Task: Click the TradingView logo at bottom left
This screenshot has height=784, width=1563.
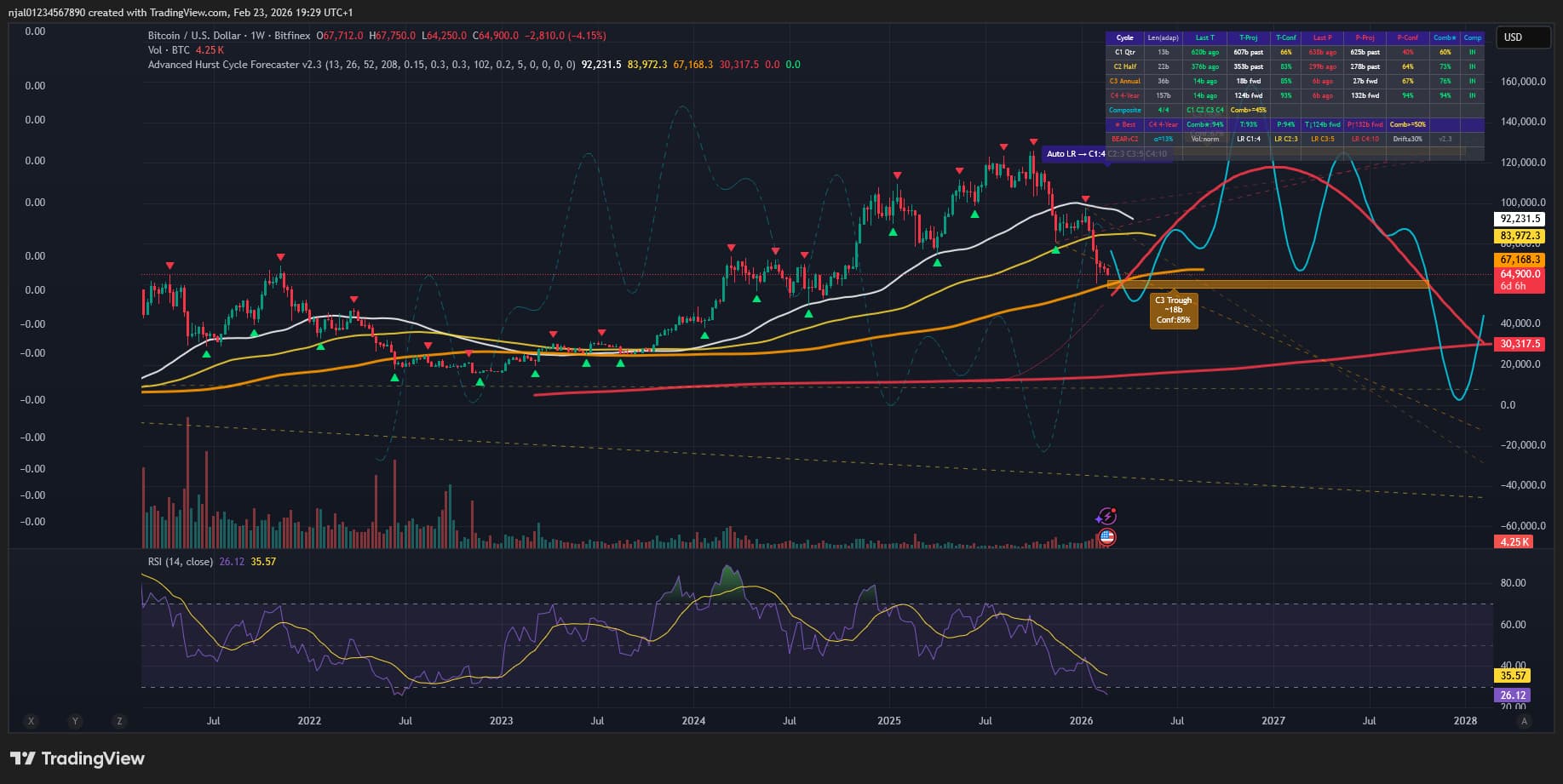Action: (x=78, y=758)
